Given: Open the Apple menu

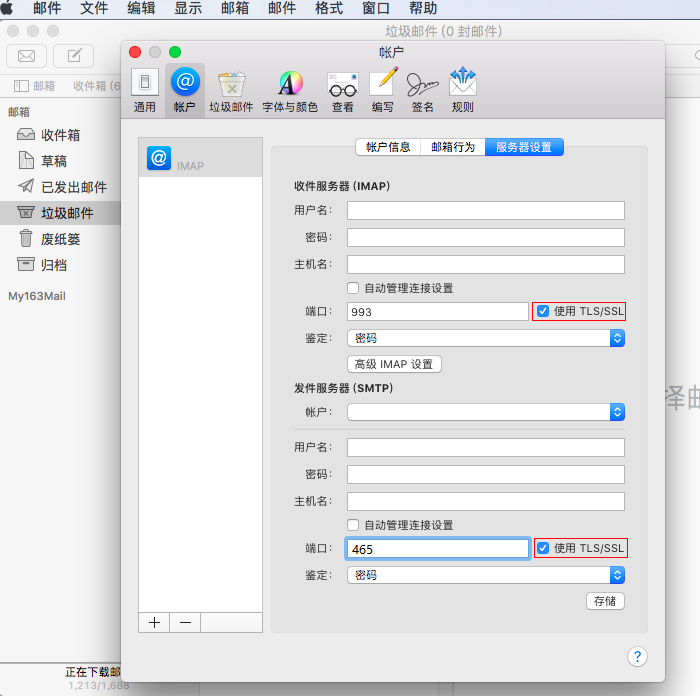Looking at the screenshot, I should tap(7, 8).
